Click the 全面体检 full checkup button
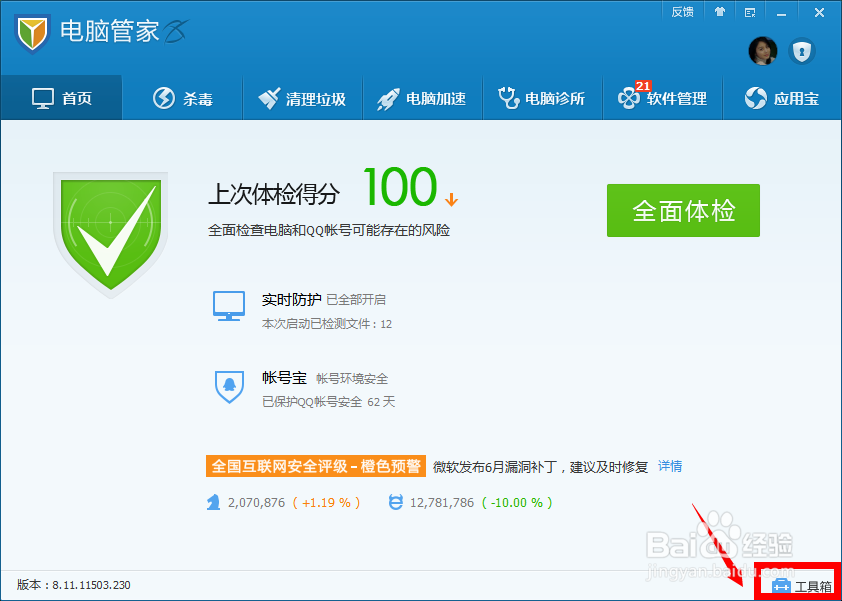This screenshot has width=842, height=601. (683, 211)
